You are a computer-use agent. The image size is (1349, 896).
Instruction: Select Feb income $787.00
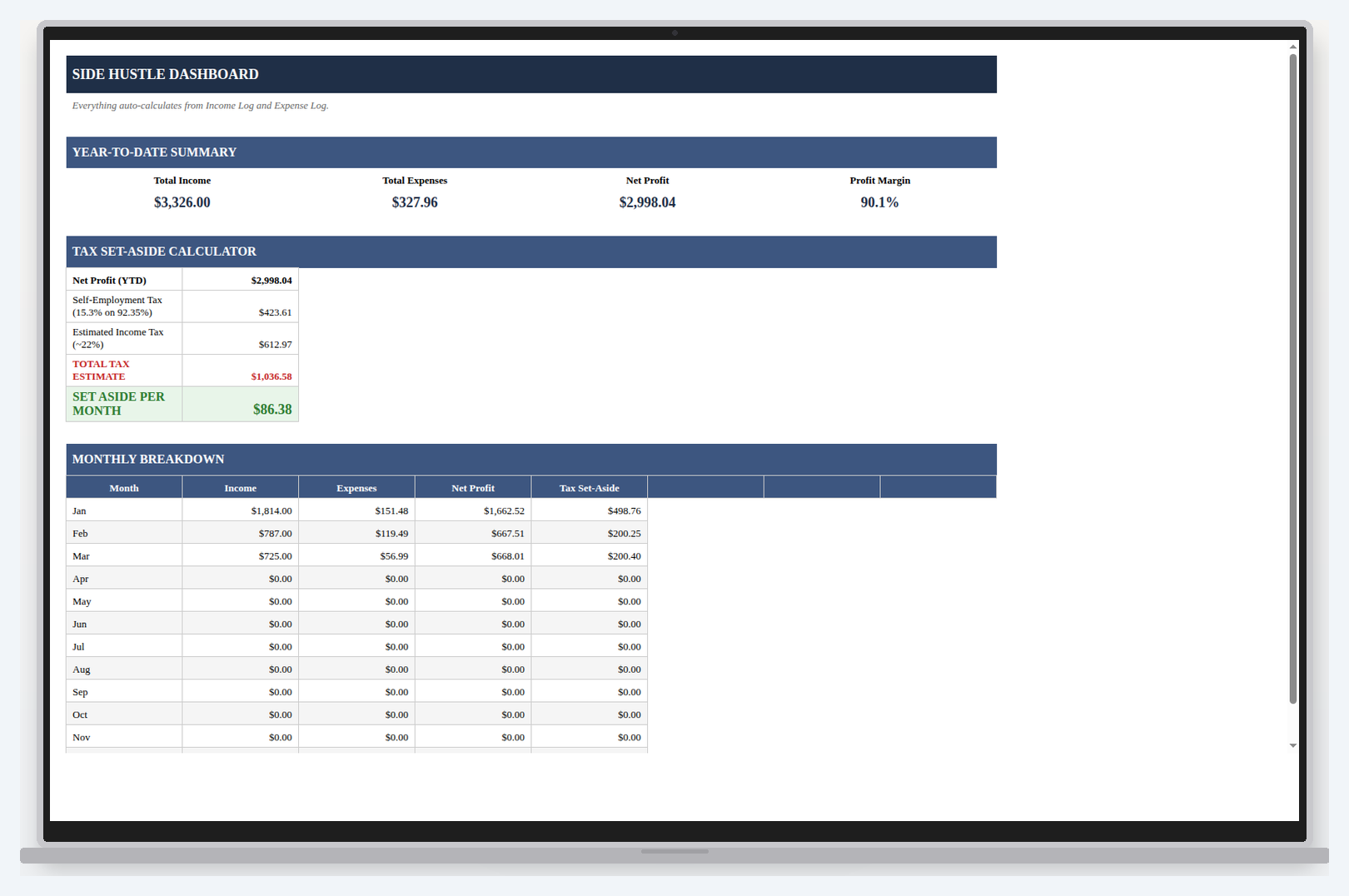(241, 533)
